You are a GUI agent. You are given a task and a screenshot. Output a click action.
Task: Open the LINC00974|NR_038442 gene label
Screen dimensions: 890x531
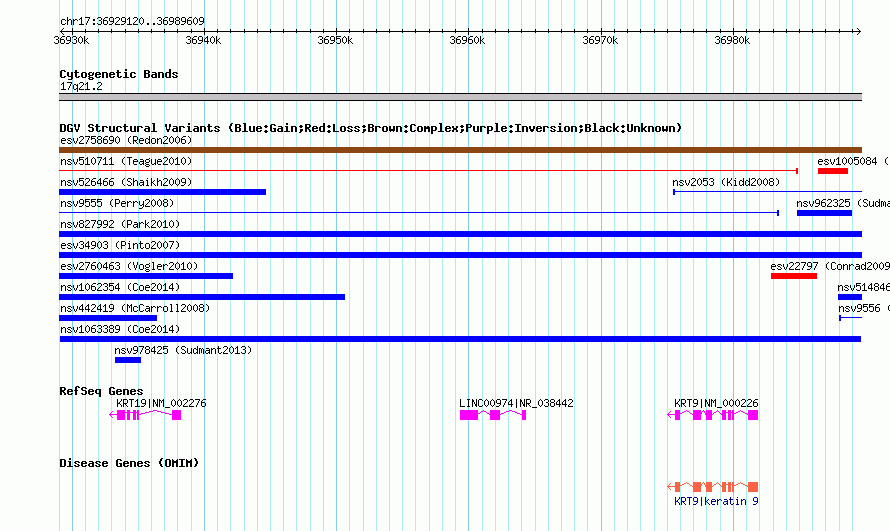click(x=517, y=403)
